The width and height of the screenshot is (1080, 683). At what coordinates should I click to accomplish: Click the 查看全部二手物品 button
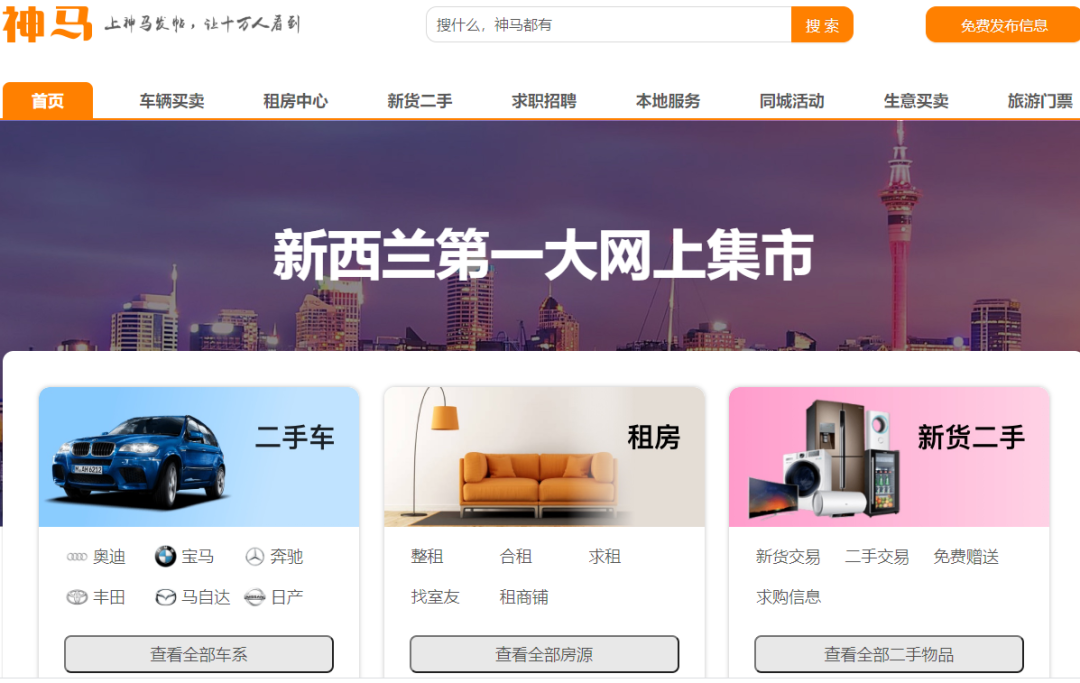[889, 654]
